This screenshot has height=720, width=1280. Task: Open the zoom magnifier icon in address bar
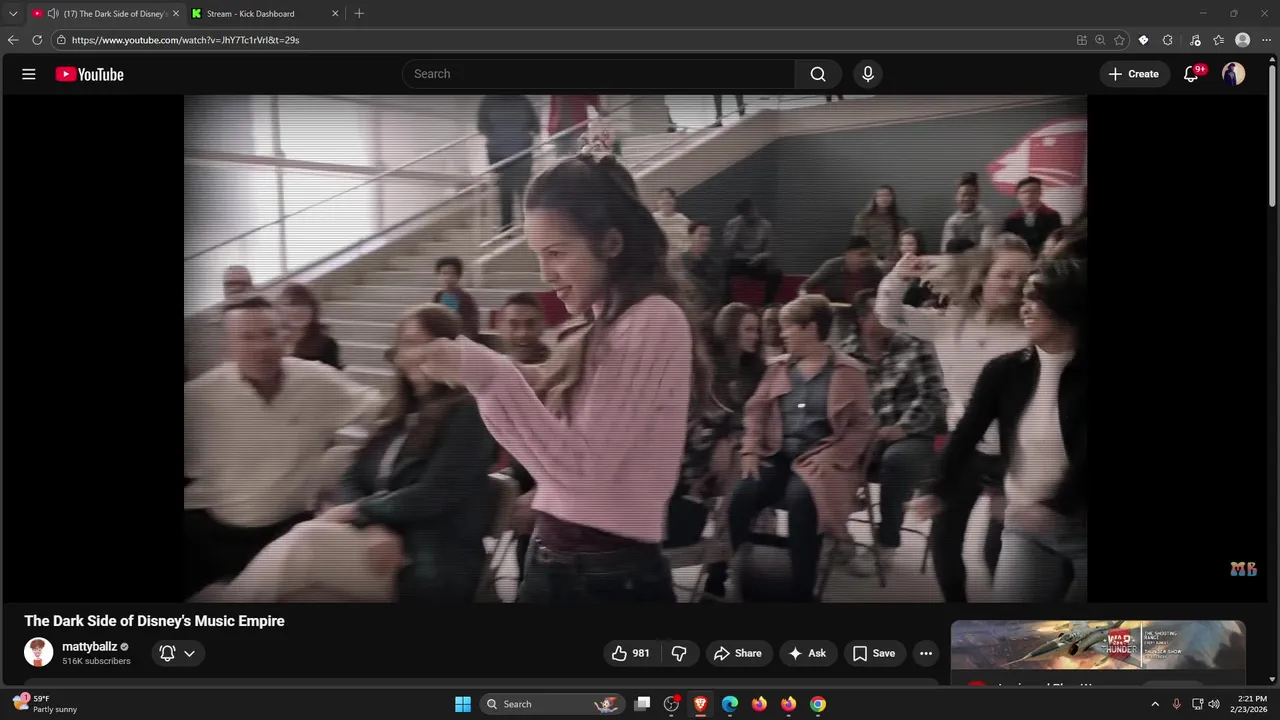pos(1100,40)
